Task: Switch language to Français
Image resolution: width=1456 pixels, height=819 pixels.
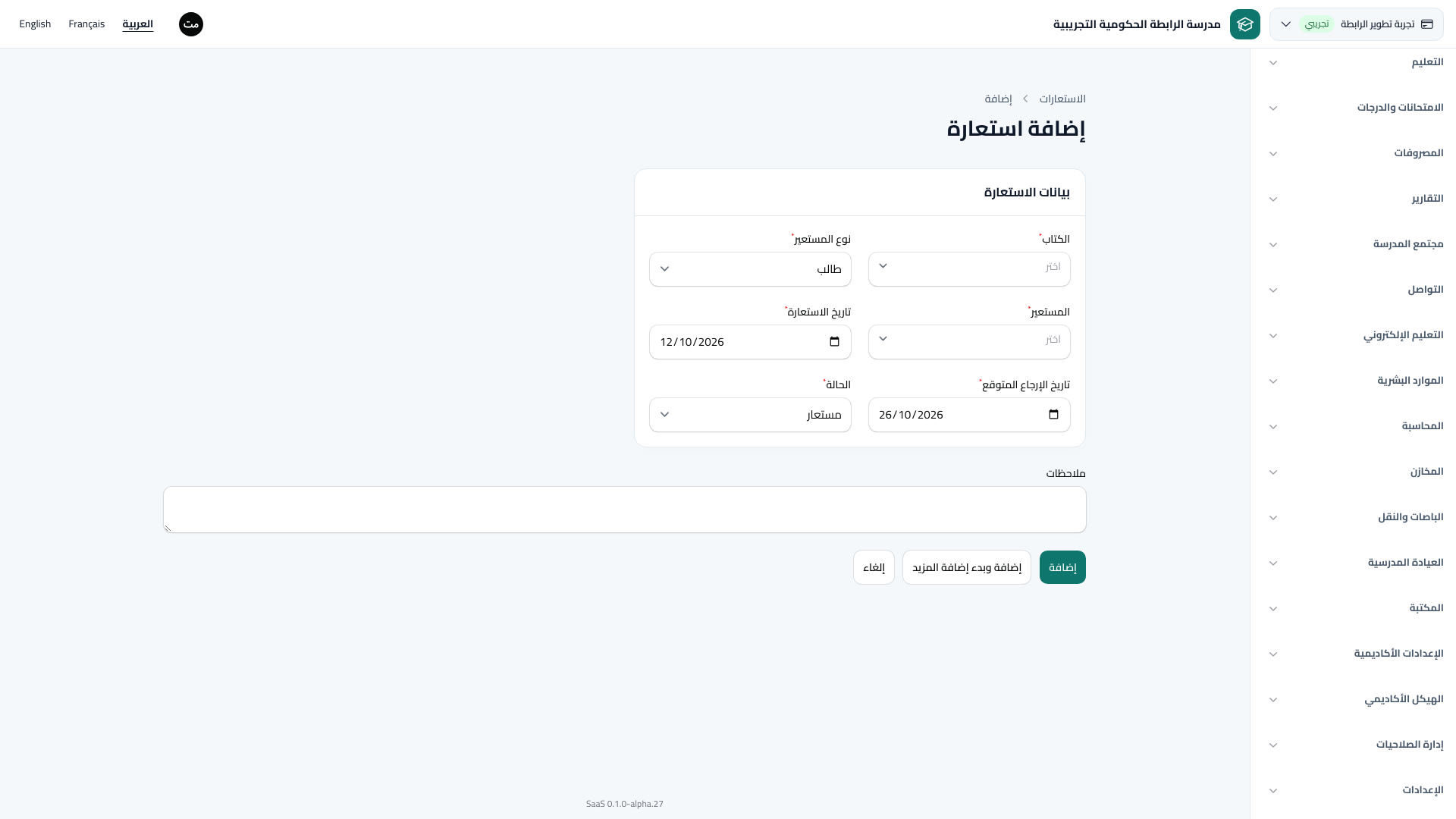Action: pyautogui.click(x=86, y=24)
